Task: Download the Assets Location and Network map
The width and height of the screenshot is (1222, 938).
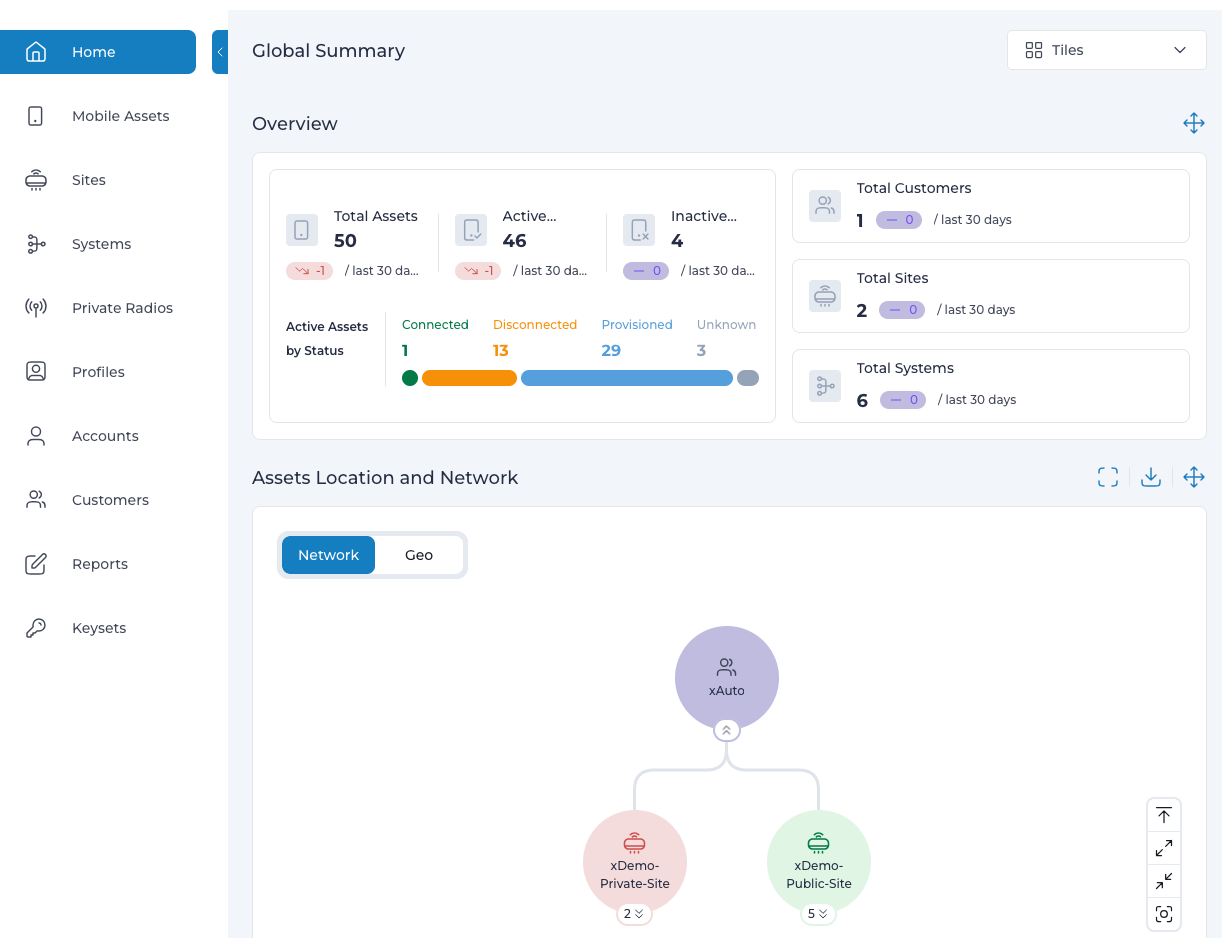Action: tap(1151, 477)
